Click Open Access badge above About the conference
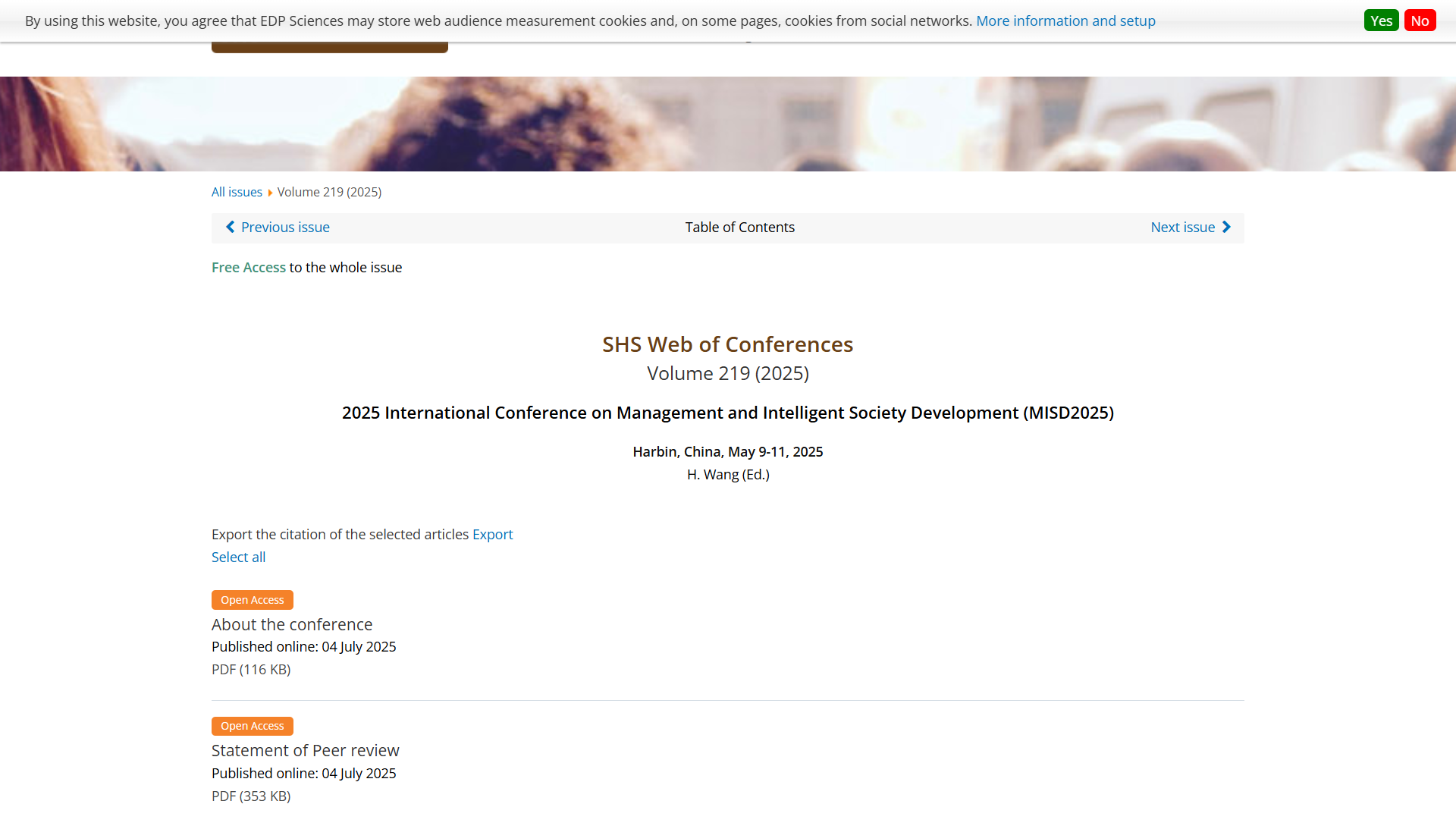Viewport: 1456px width, 826px height. (x=252, y=600)
